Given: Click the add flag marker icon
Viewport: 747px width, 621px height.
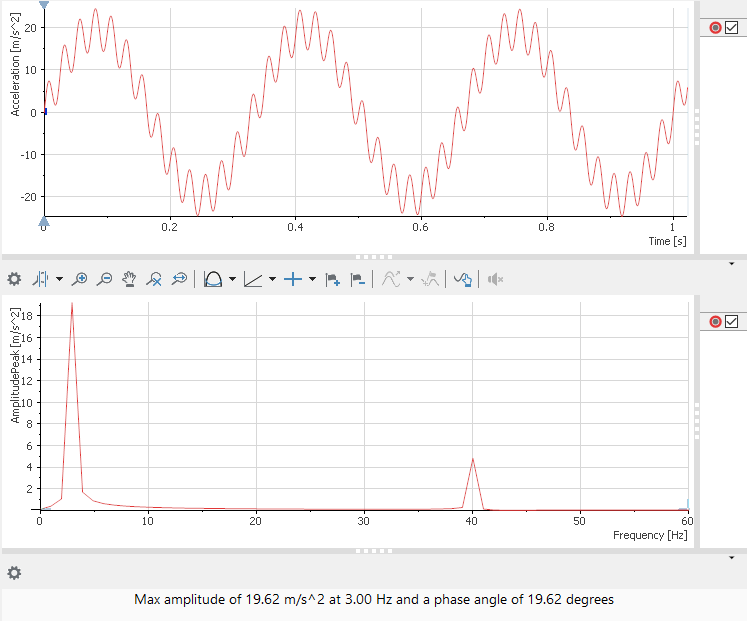Looking at the screenshot, I should click(x=333, y=279).
